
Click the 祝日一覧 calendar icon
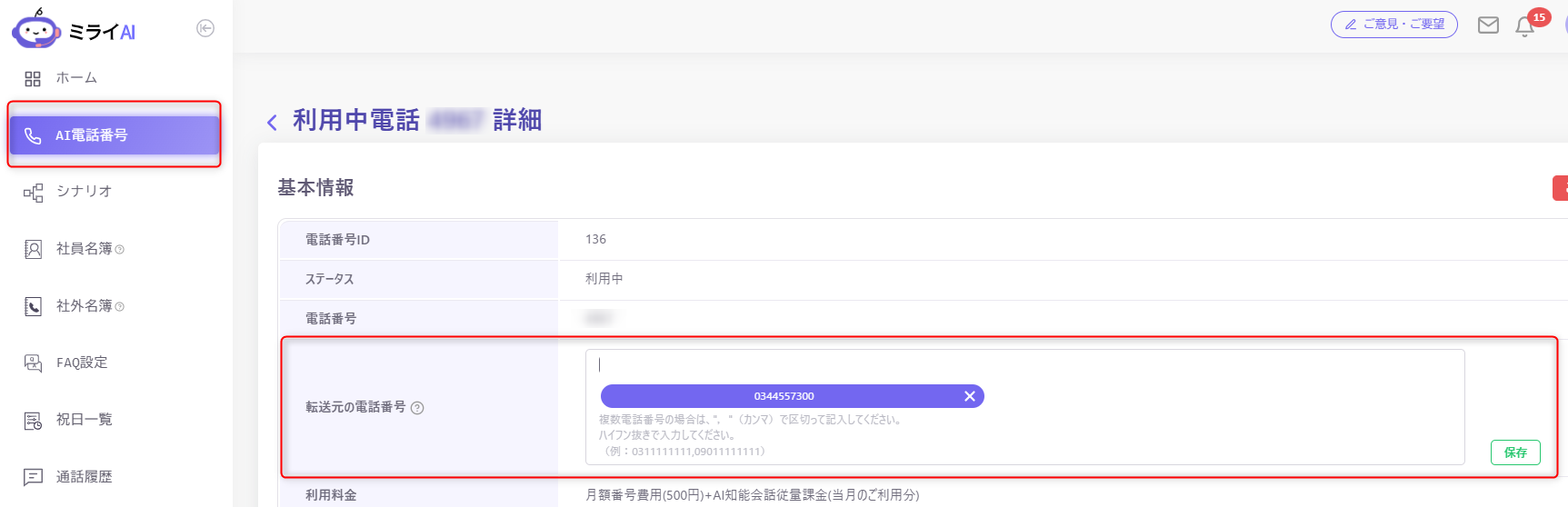coord(34,421)
